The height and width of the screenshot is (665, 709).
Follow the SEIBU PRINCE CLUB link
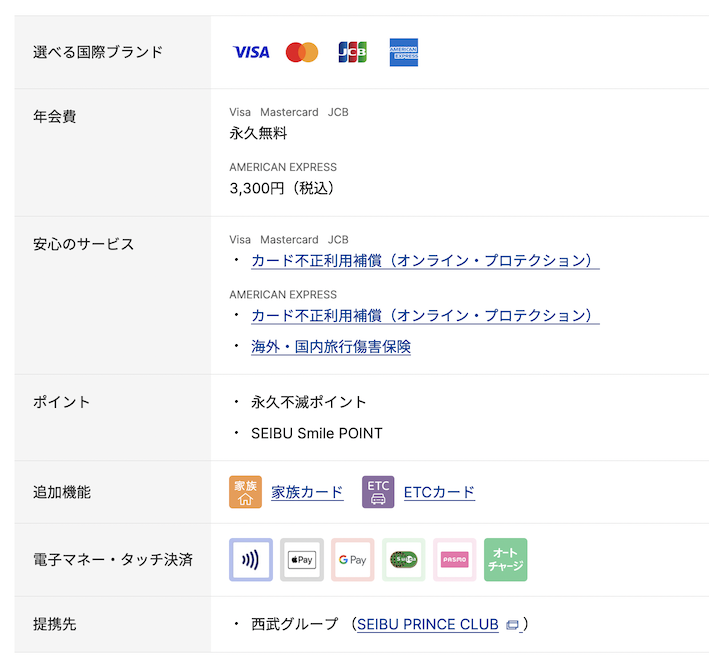tap(427, 624)
